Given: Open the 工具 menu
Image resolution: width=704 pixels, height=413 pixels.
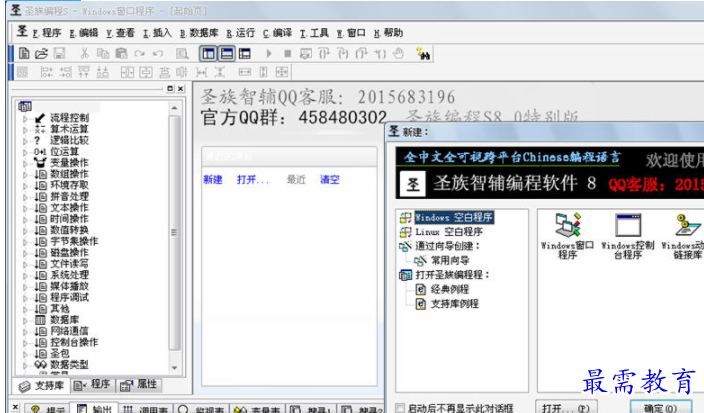Looking at the screenshot, I should coord(314,33).
